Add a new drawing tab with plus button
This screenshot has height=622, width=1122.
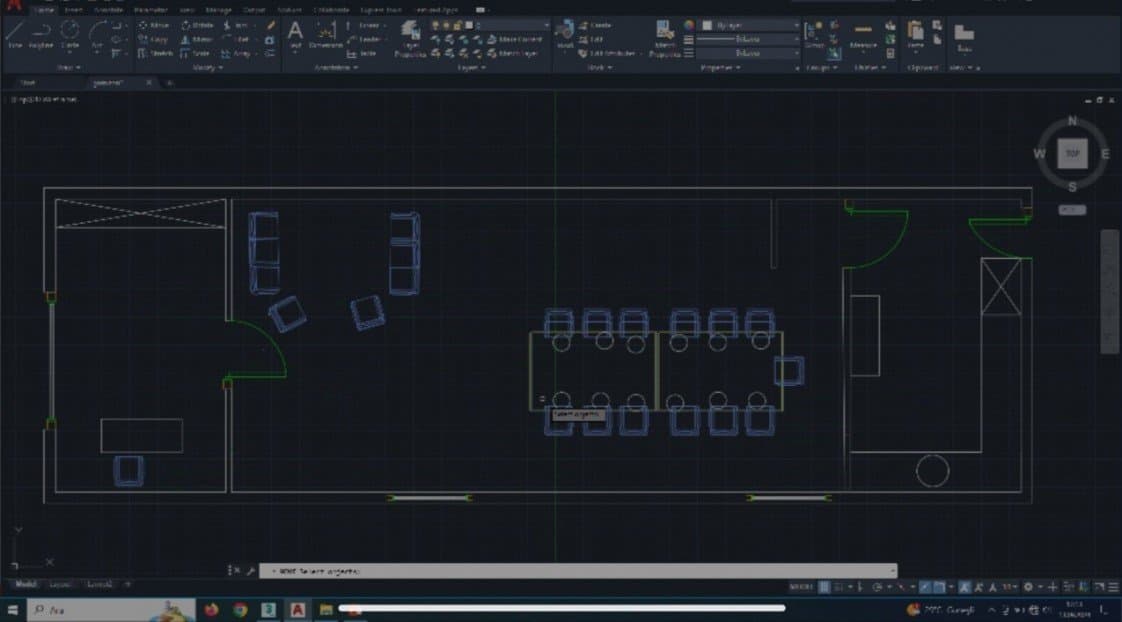(170, 83)
